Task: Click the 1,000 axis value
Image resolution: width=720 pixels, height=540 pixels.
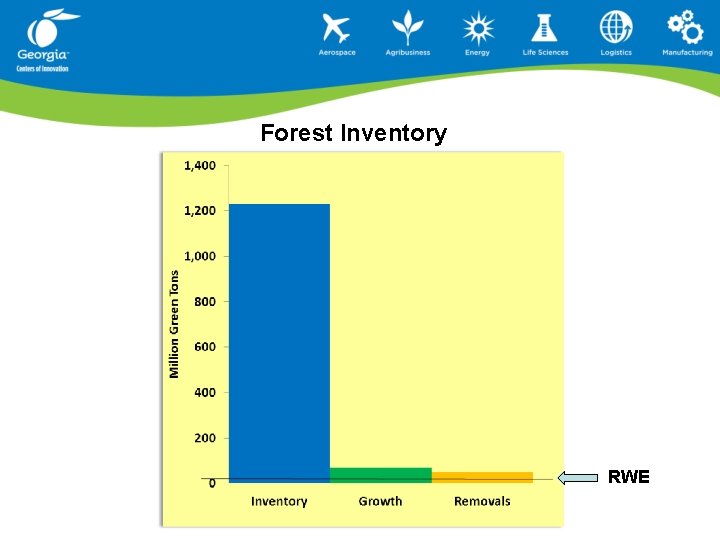Action: click(200, 256)
